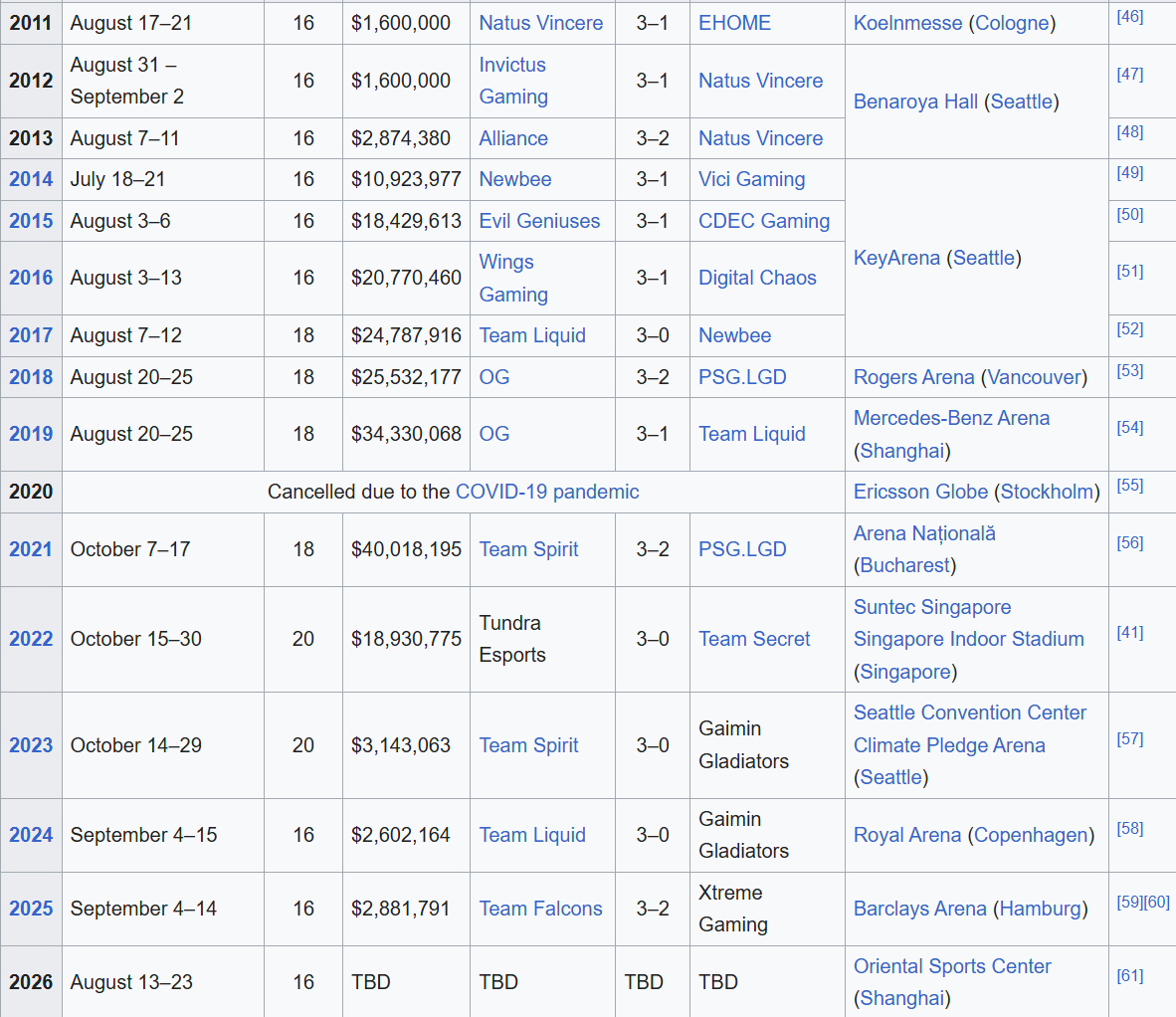1176x1017 pixels.
Task: Follow the Copenhagen city link
Action: click(x=1031, y=835)
